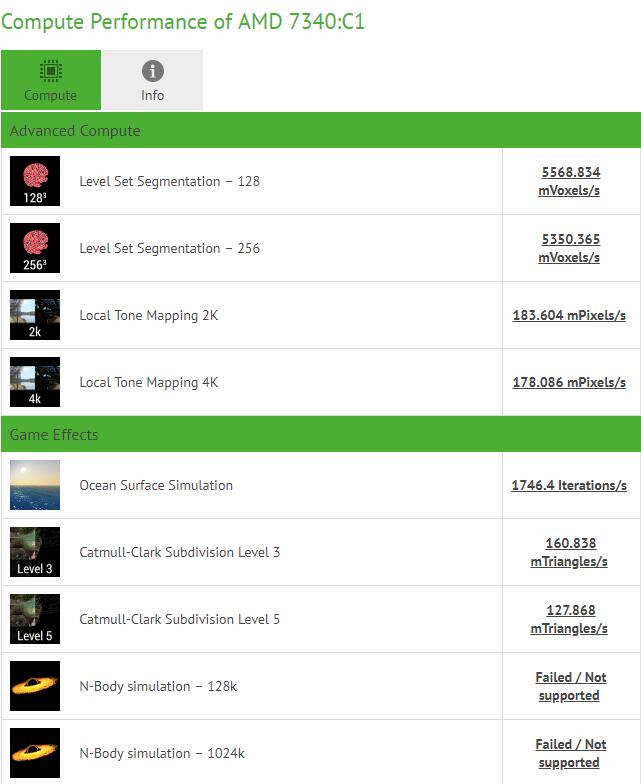
Task: Click the Level Set Segmentation 256 brain icon
Action: [35, 248]
